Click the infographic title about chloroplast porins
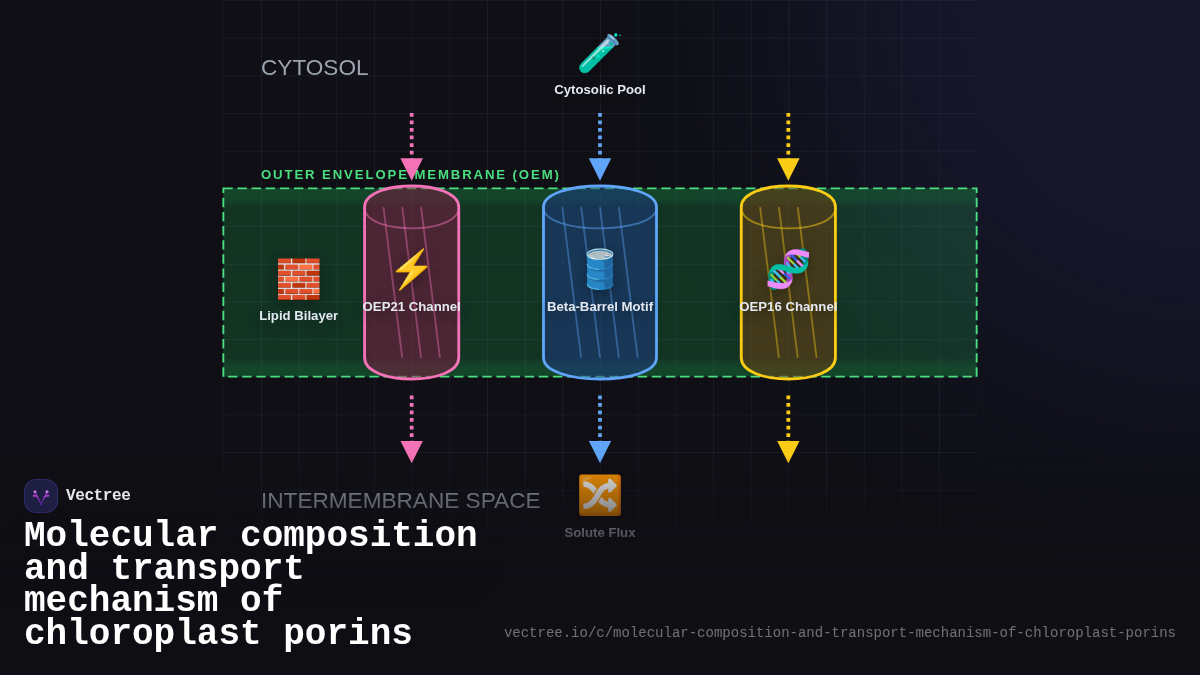This screenshot has height=675, width=1200. pyautogui.click(x=250, y=583)
